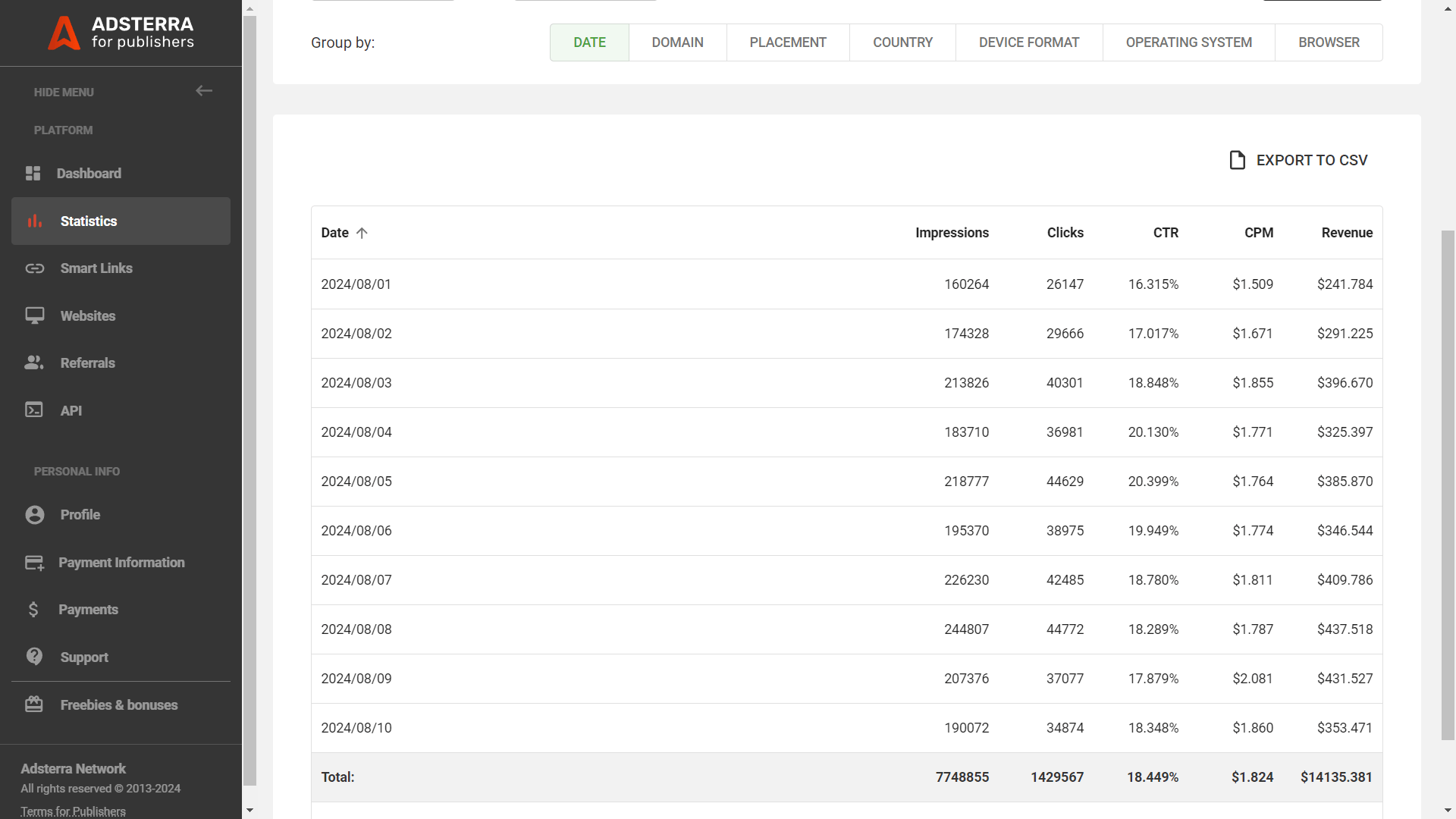Open Referrals via the people icon

pos(34,362)
